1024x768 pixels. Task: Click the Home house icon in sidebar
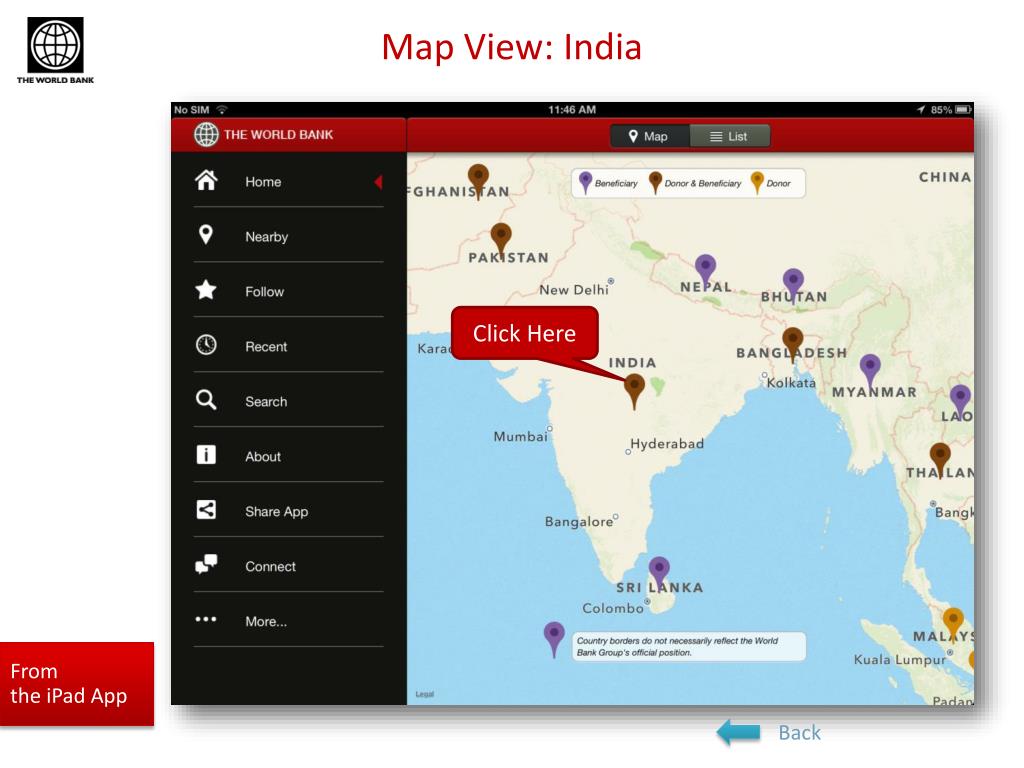(206, 180)
